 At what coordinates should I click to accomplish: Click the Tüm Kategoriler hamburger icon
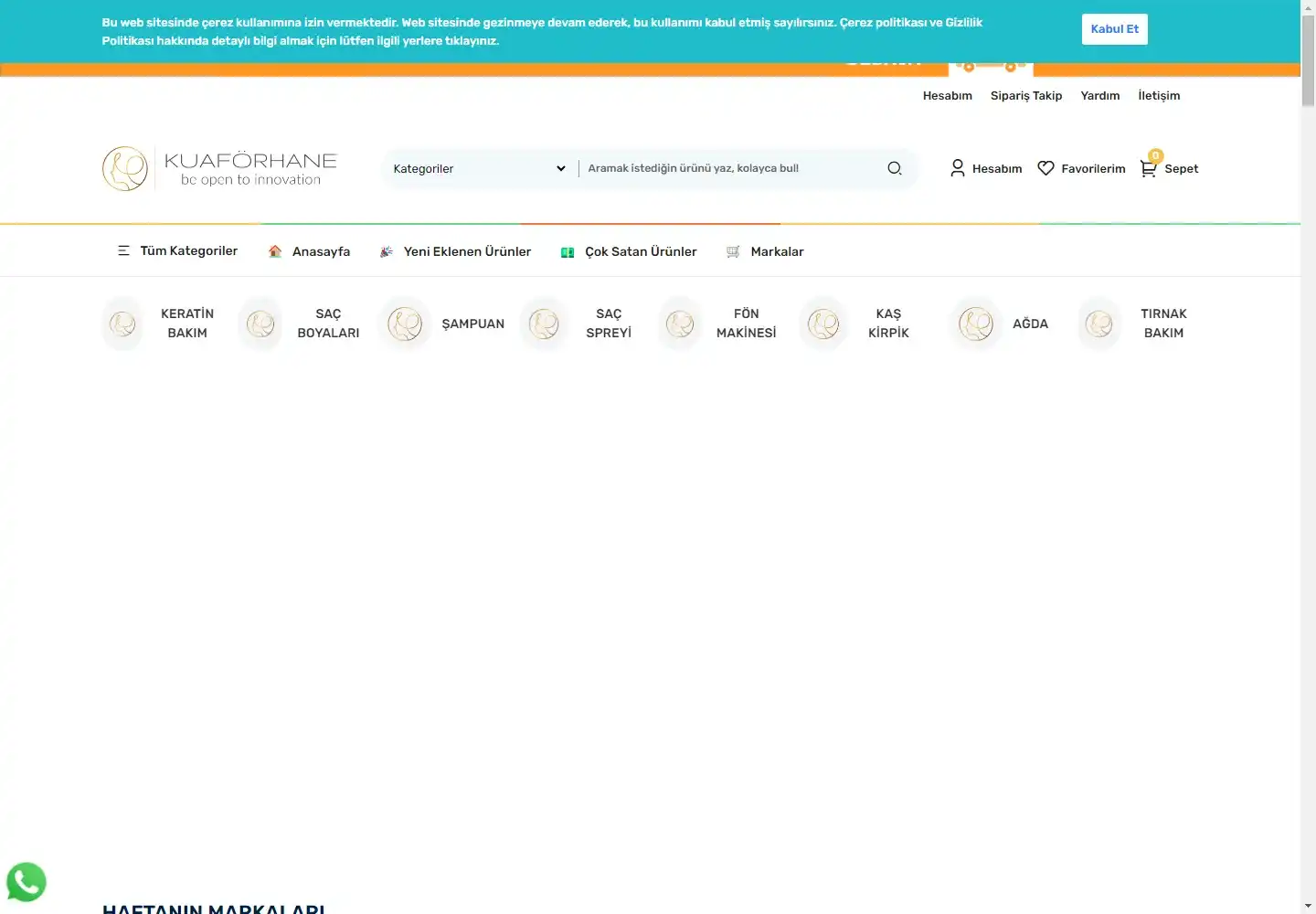coord(123,250)
